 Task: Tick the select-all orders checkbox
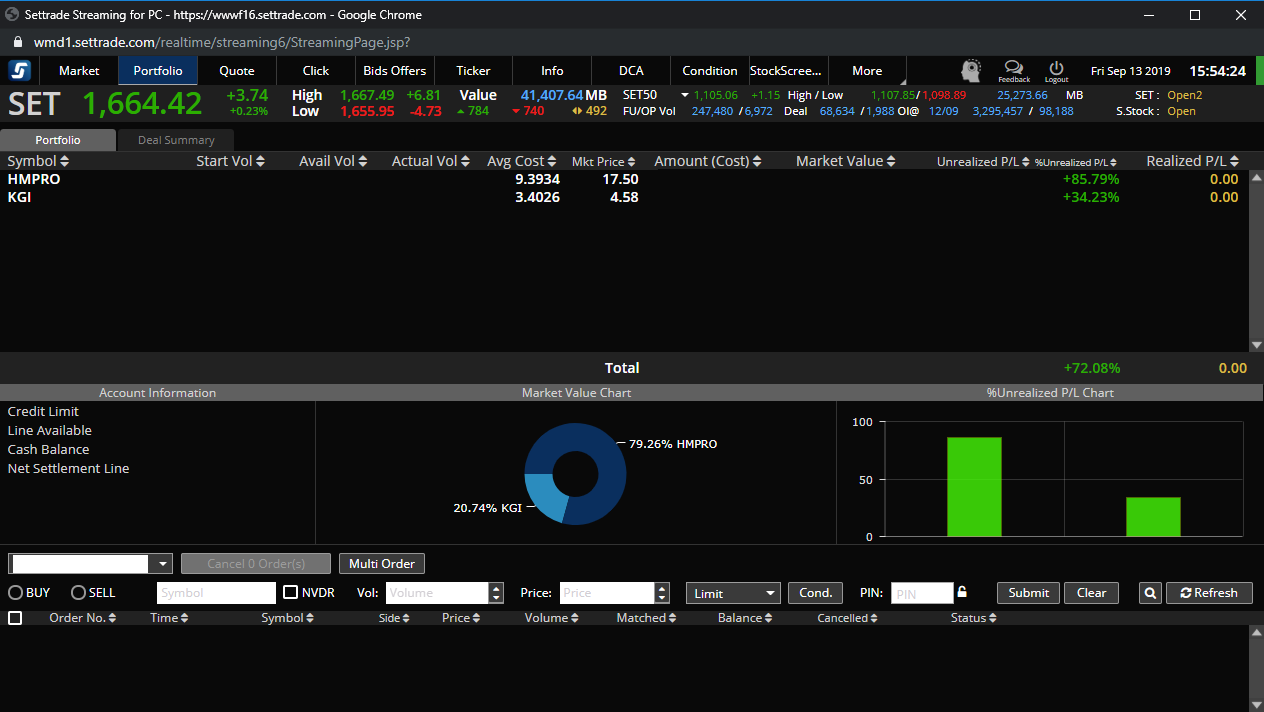pyautogui.click(x=15, y=618)
